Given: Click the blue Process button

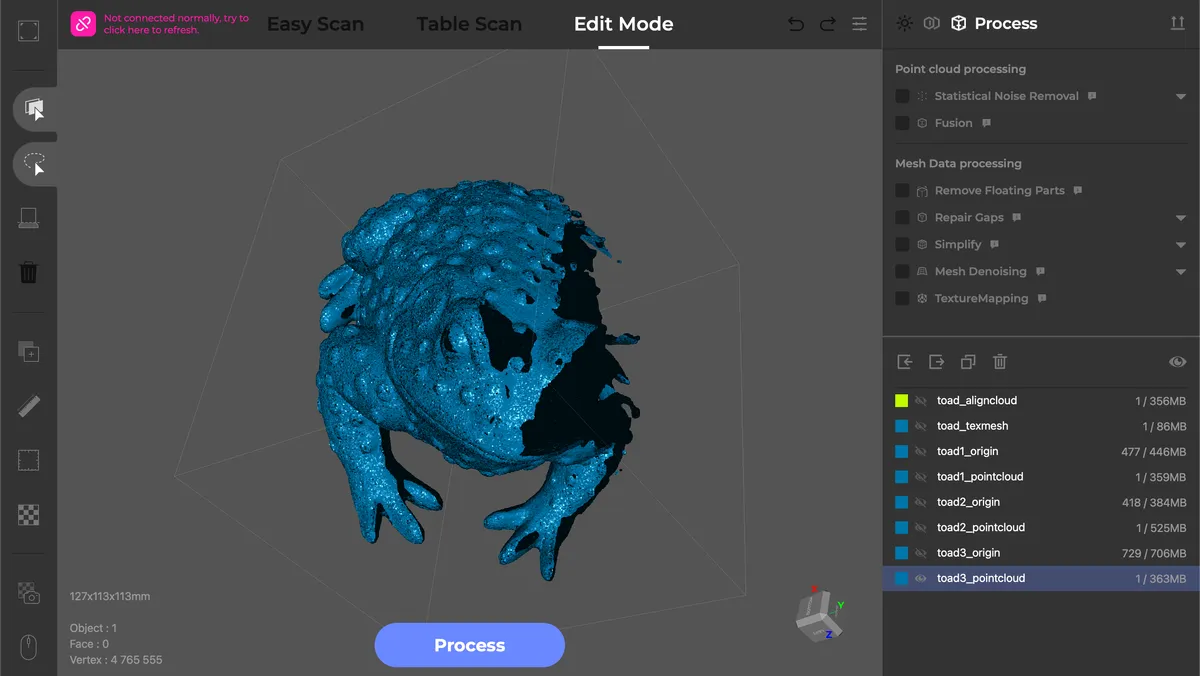Looking at the screenshot, I should pos(470,645).
